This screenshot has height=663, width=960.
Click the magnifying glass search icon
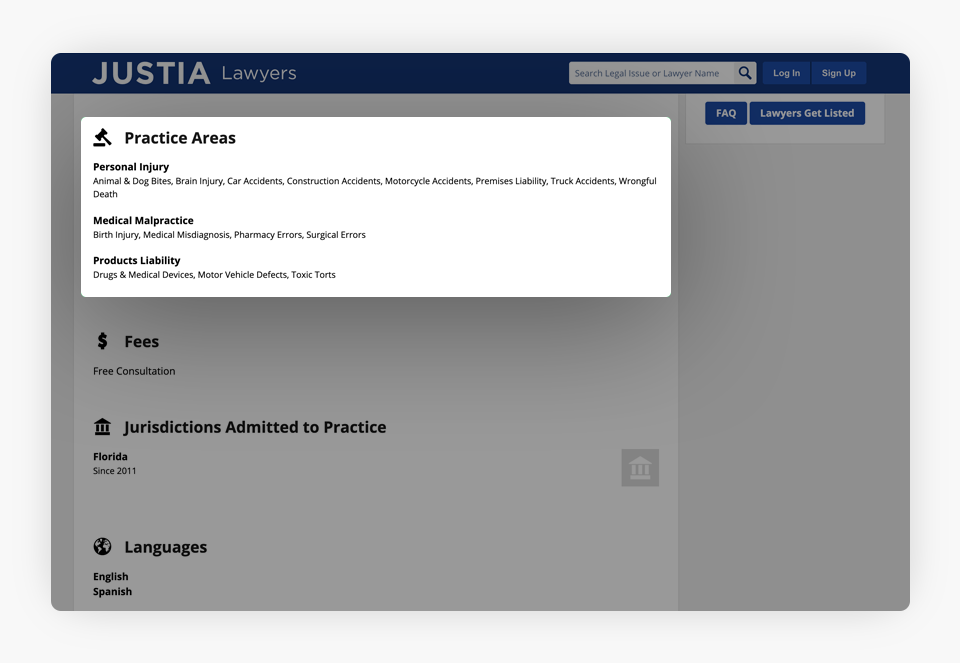click(745, 73)
